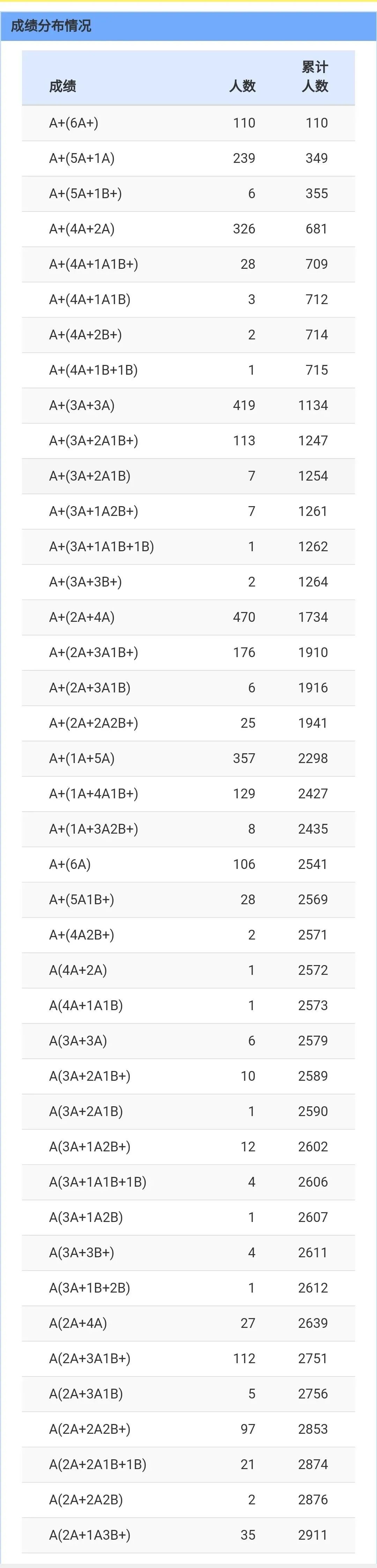Click the A+(3A+1A1B+1B) row
The height and width of the screenshot is (1568, 377).
point(188,547)
